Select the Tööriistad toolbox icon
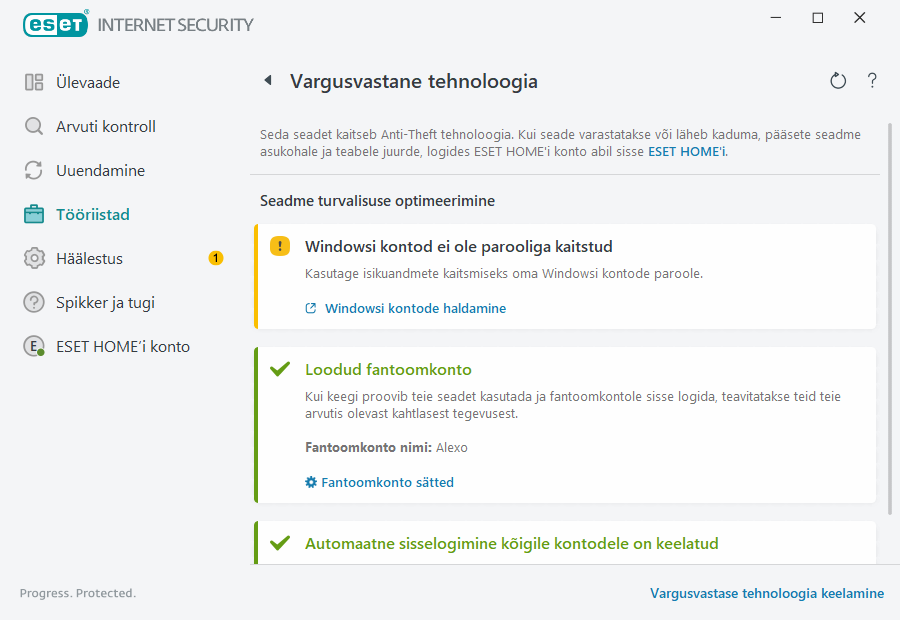The image size is (900, 620). pos(33,214)
